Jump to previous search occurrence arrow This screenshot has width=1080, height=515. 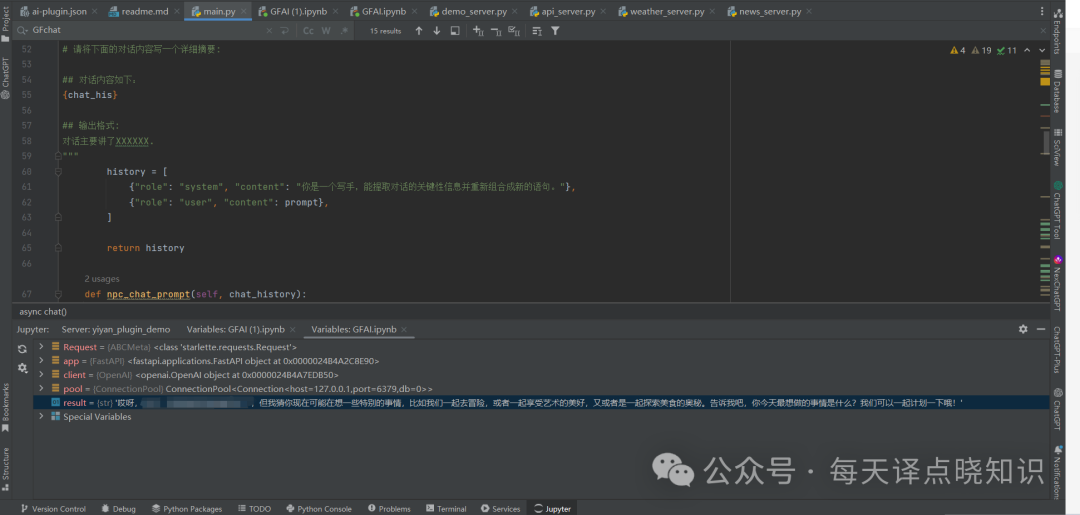(x=419, y=31)
